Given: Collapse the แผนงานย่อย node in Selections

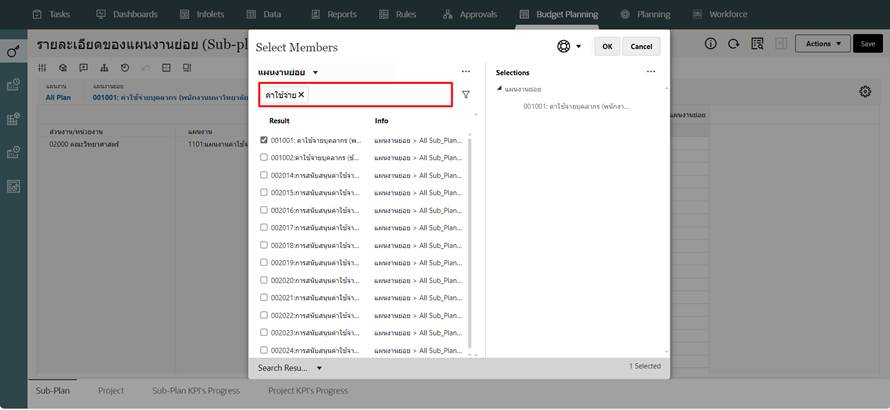Looking at the screenshot, I should tap(499, 89).
